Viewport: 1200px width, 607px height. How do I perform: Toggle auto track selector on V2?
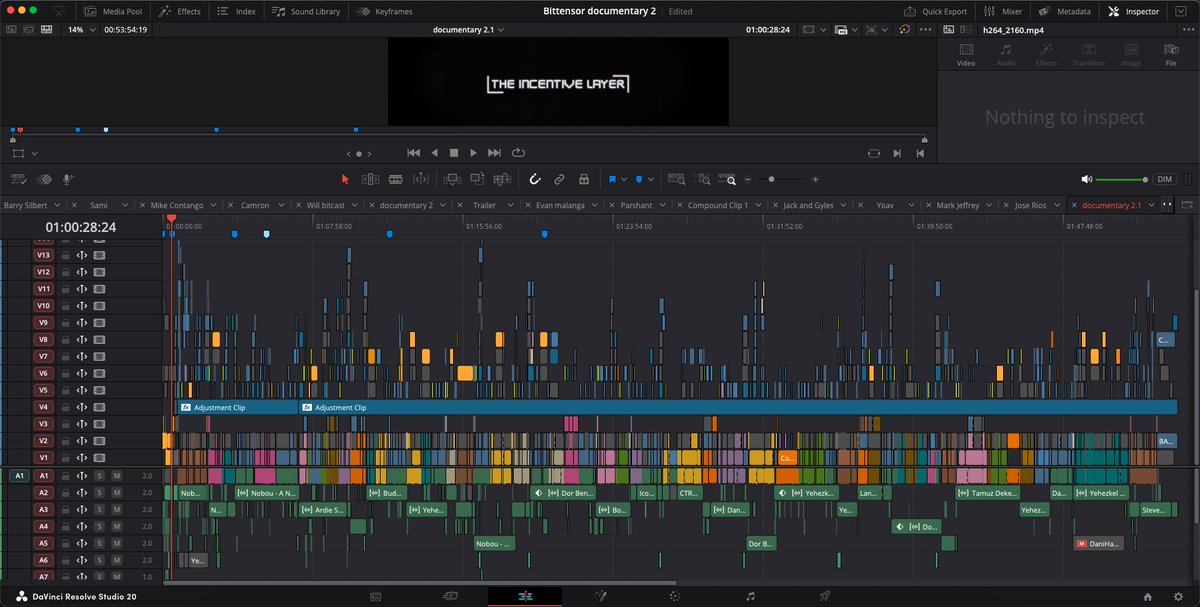[x=82, y=441]
